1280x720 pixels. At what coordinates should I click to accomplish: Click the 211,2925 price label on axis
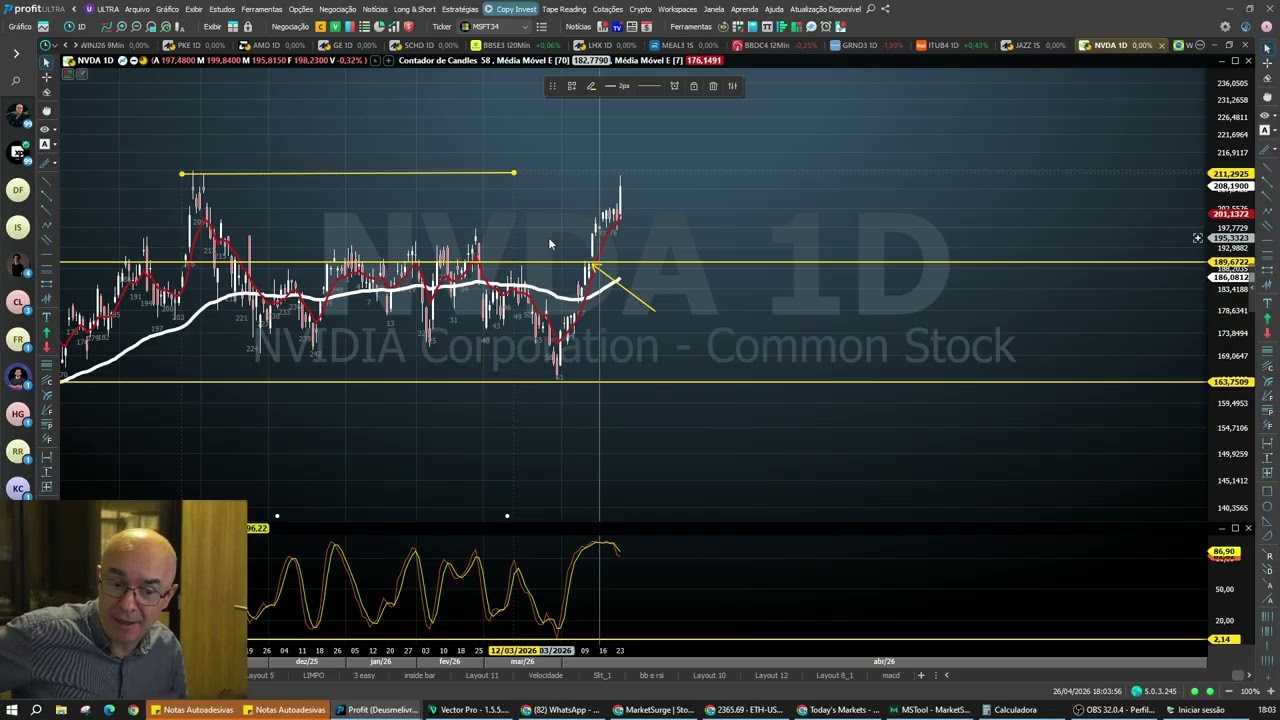click(1231, 174)
